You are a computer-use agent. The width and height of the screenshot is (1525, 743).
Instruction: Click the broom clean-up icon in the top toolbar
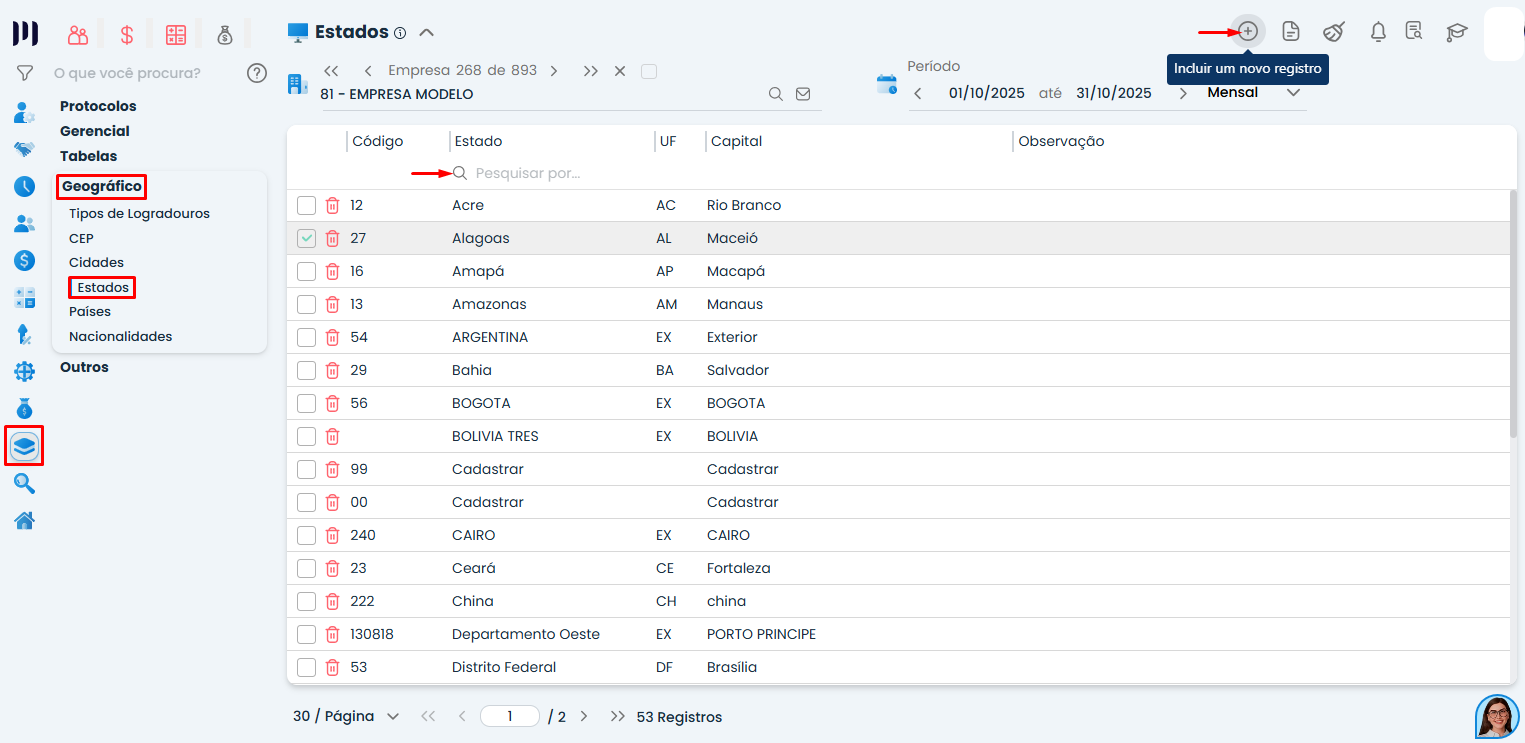click(1334, 31)
